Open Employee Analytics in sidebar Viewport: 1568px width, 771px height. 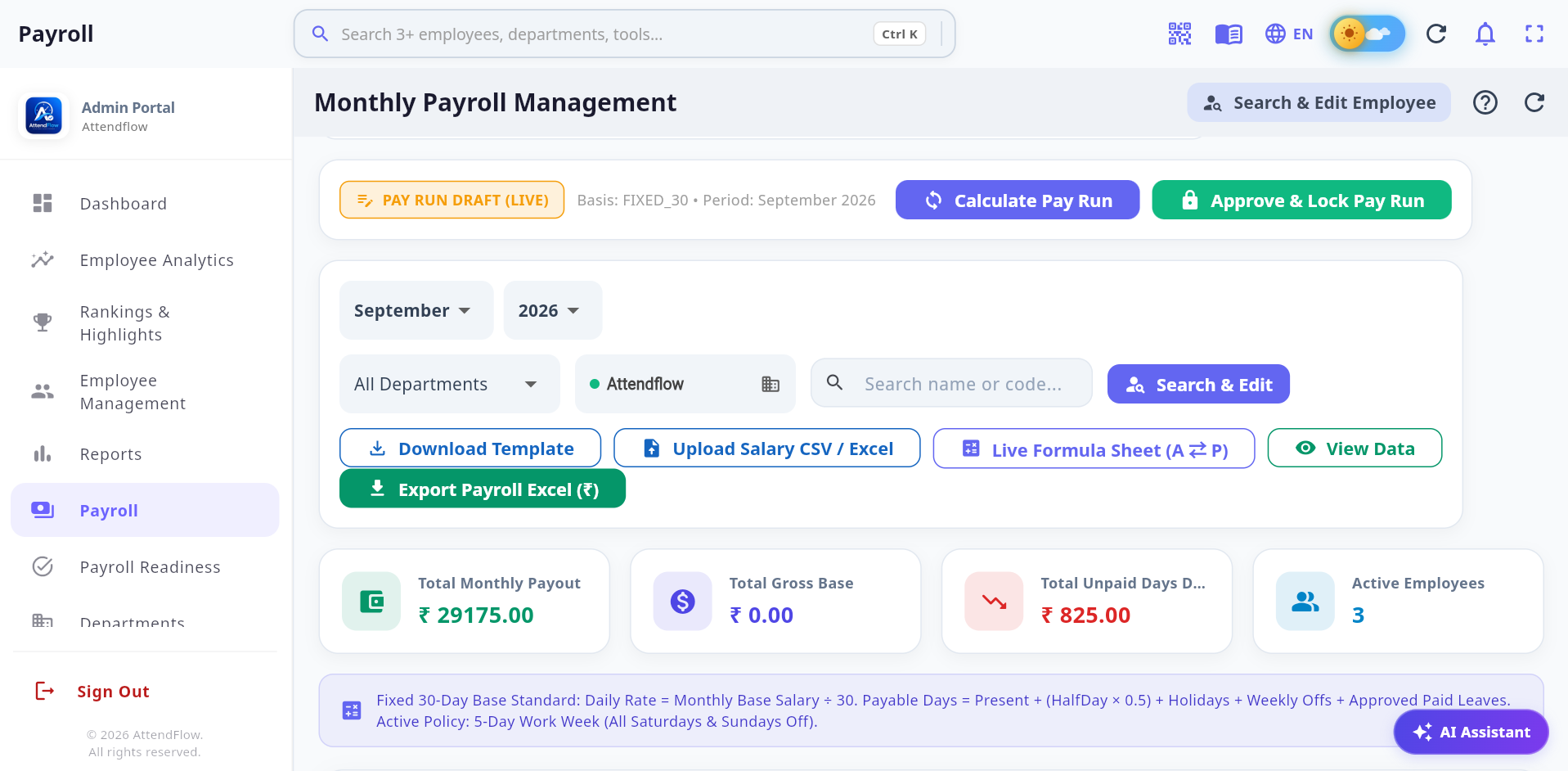point(145,259)
